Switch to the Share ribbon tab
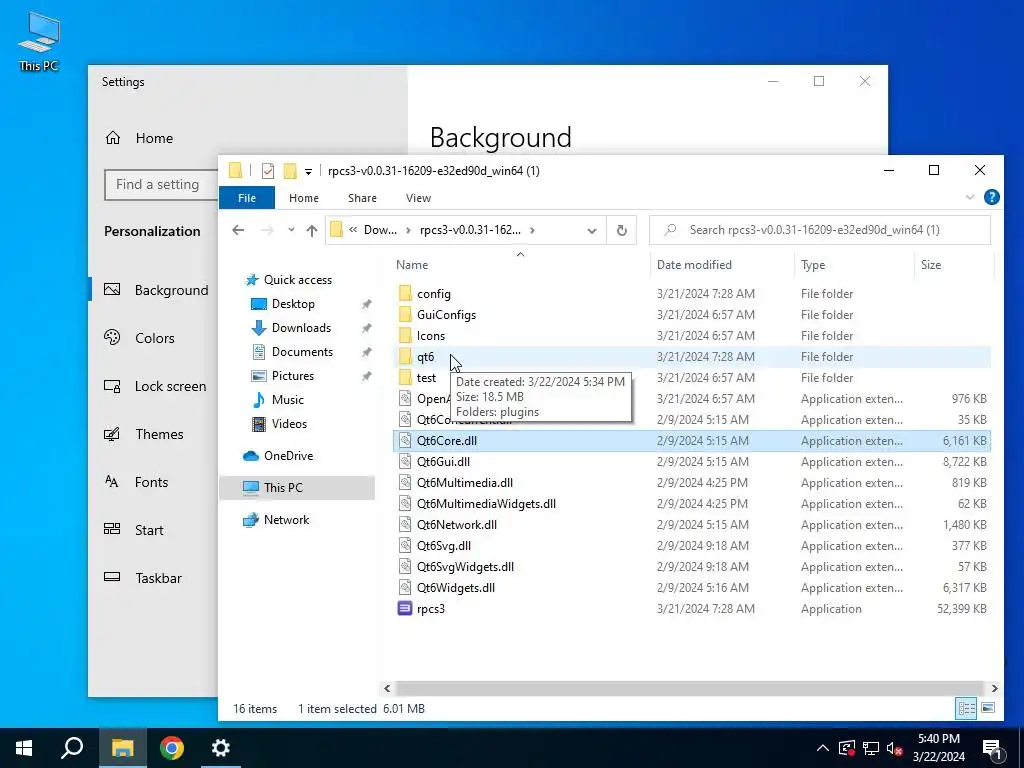1024x768 pixels. [362, 198]
